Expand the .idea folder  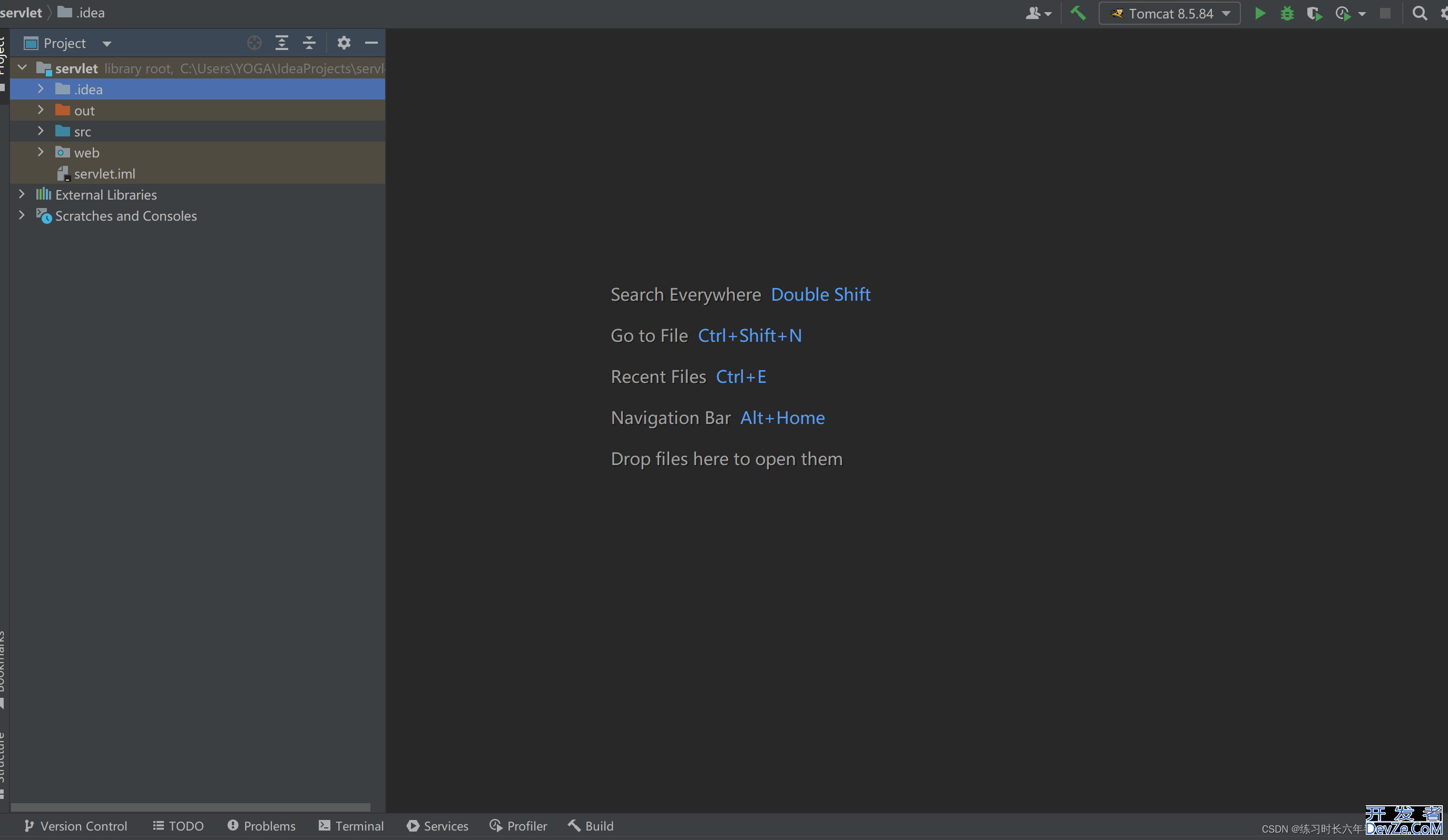[x=41, y=89]
